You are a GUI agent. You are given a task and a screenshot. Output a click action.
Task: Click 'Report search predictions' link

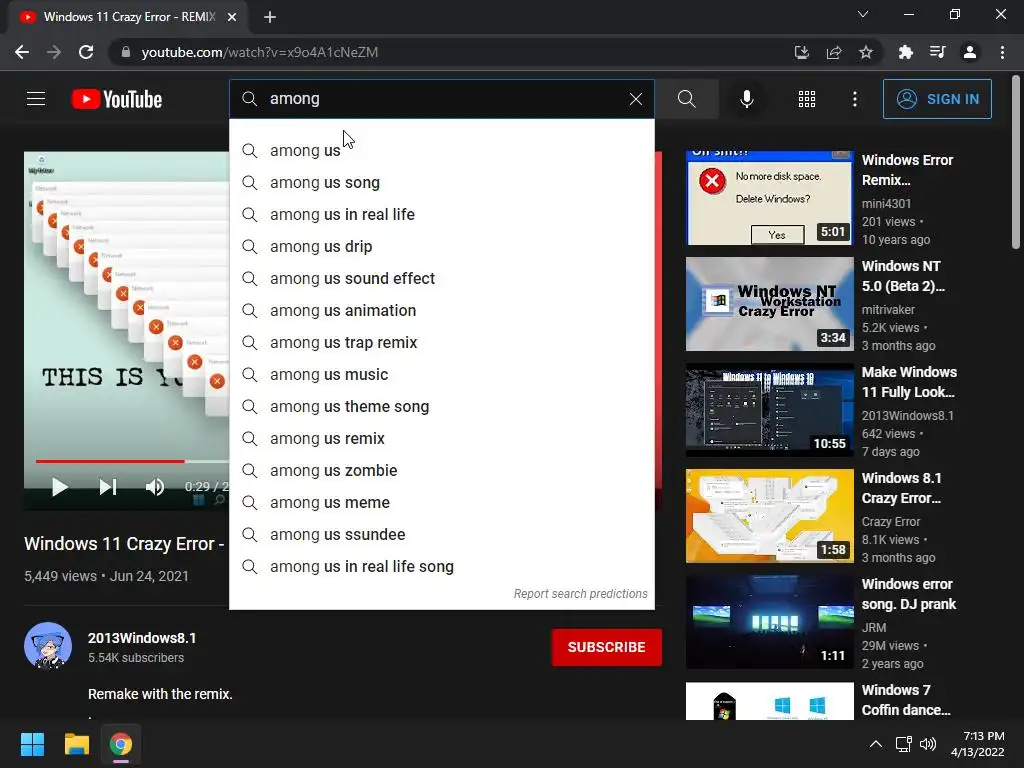pyautogui.click(x=581, y=594)
